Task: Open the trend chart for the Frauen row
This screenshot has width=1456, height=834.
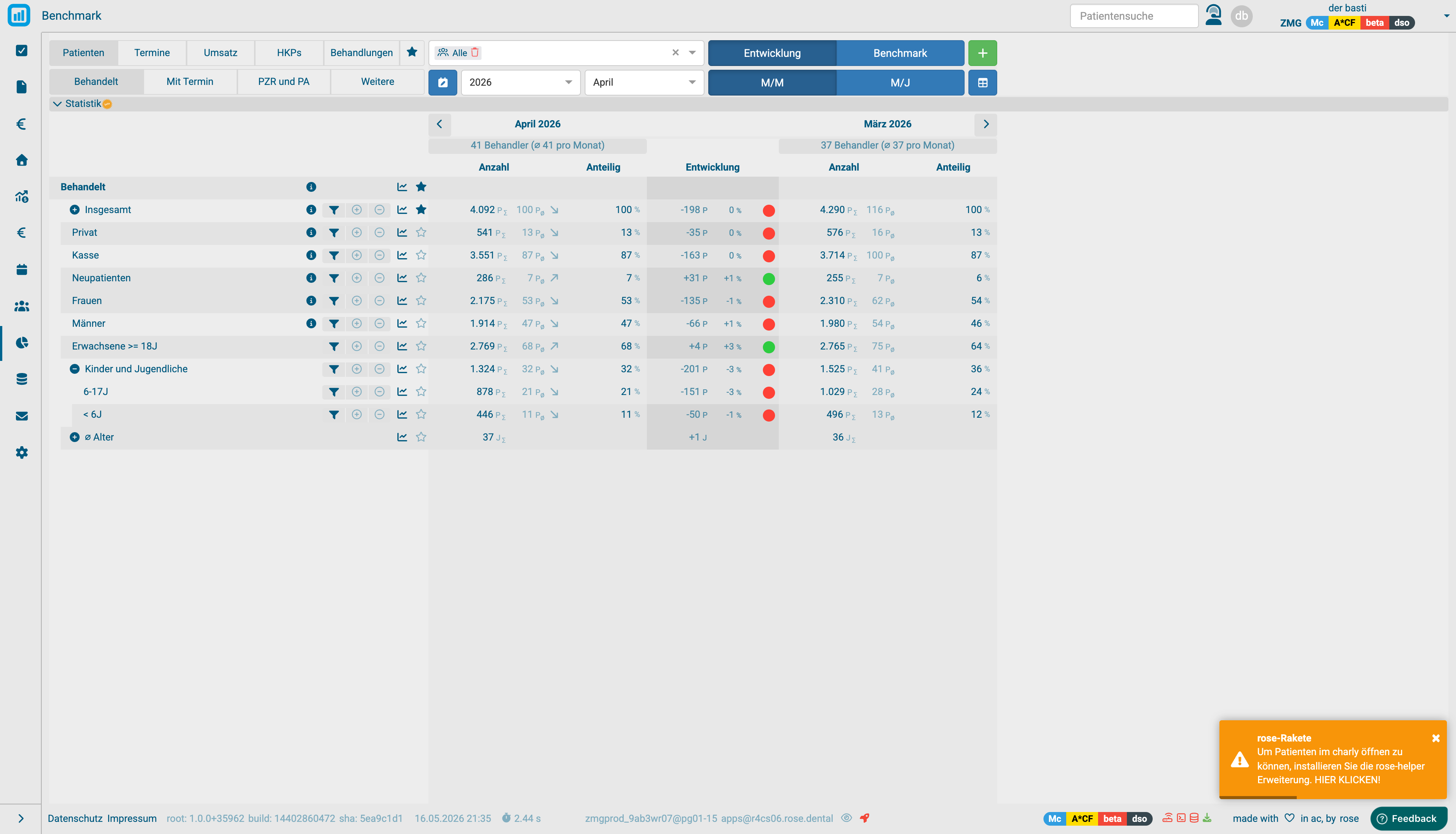Action: coord(402,301)
